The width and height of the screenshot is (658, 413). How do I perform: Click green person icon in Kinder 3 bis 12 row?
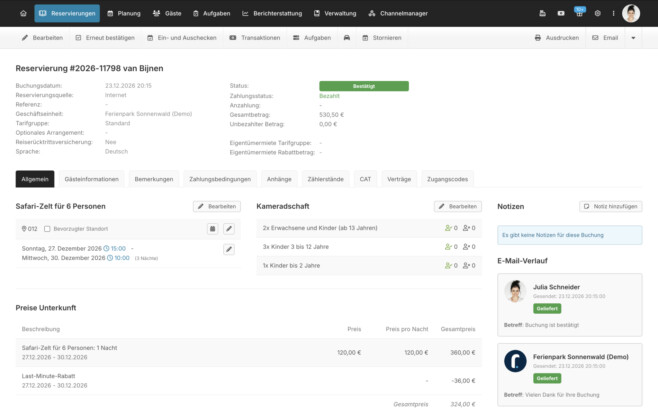pyautogui.click(x=448, y=247)
